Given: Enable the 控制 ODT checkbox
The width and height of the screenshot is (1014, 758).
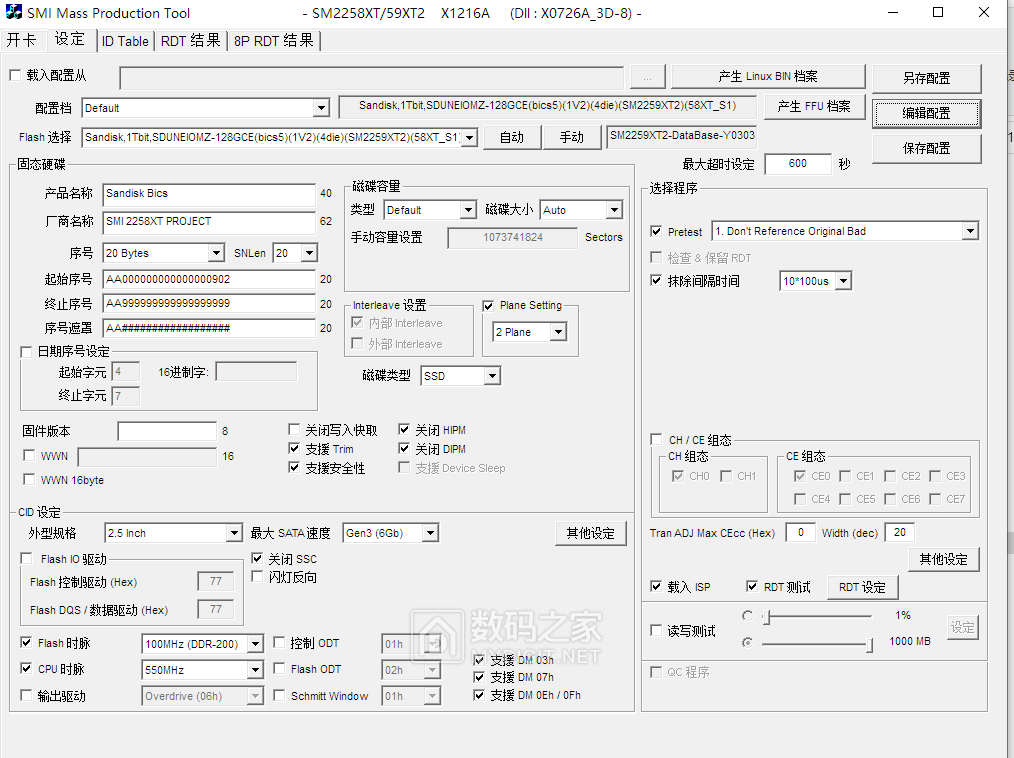Looking at the screenshot, I should click(x=279, y=642).
